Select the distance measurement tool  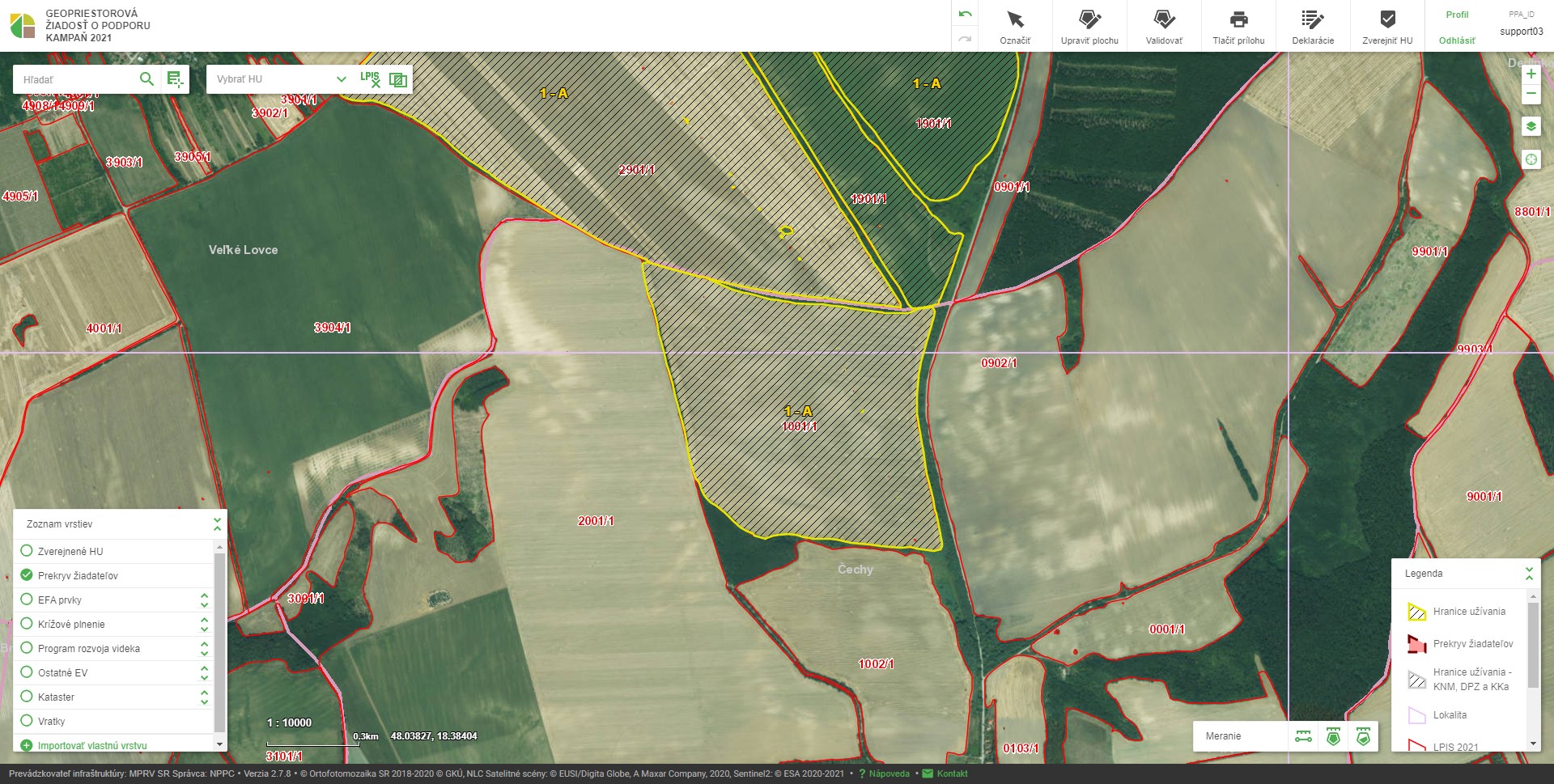coord(1303,736)
